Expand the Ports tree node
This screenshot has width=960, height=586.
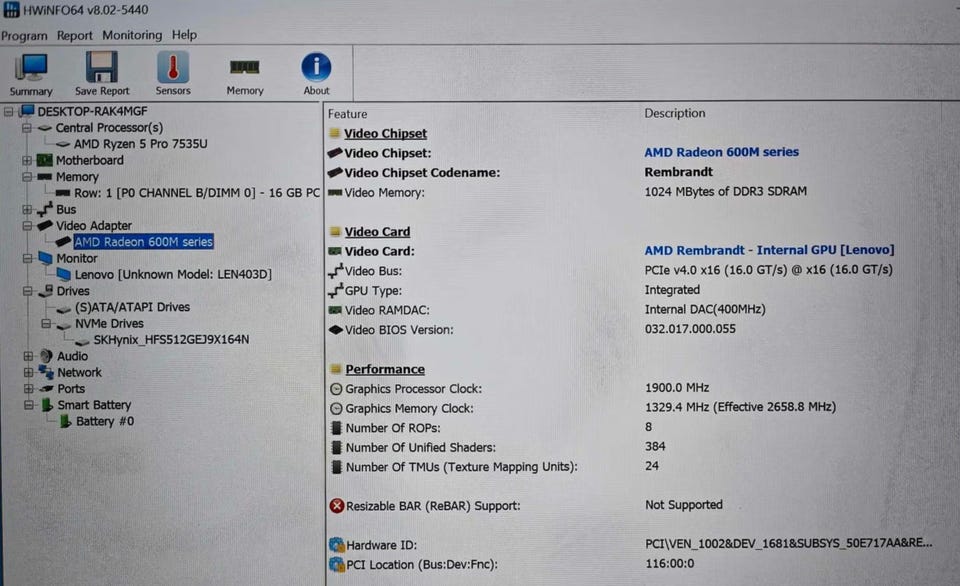point(28,388)
